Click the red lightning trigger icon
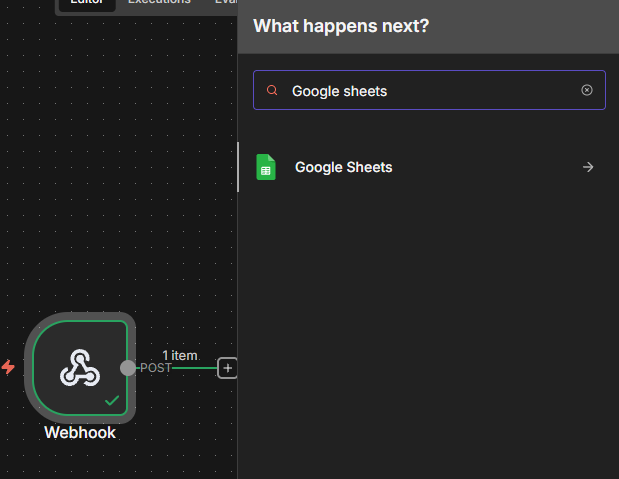 tap(9, 367)
